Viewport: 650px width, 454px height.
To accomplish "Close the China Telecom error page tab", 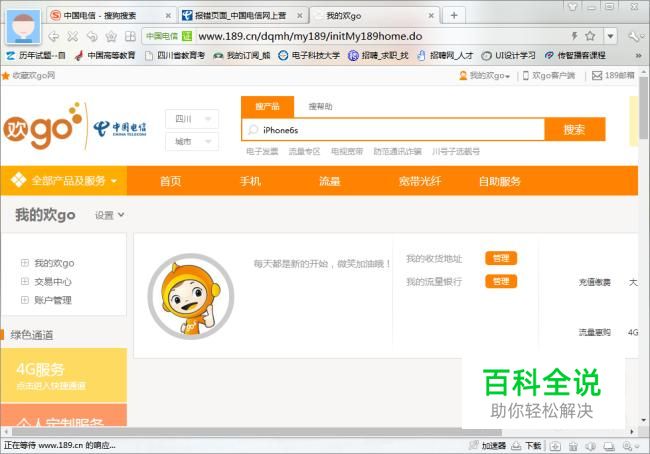I will pos(300,16).
